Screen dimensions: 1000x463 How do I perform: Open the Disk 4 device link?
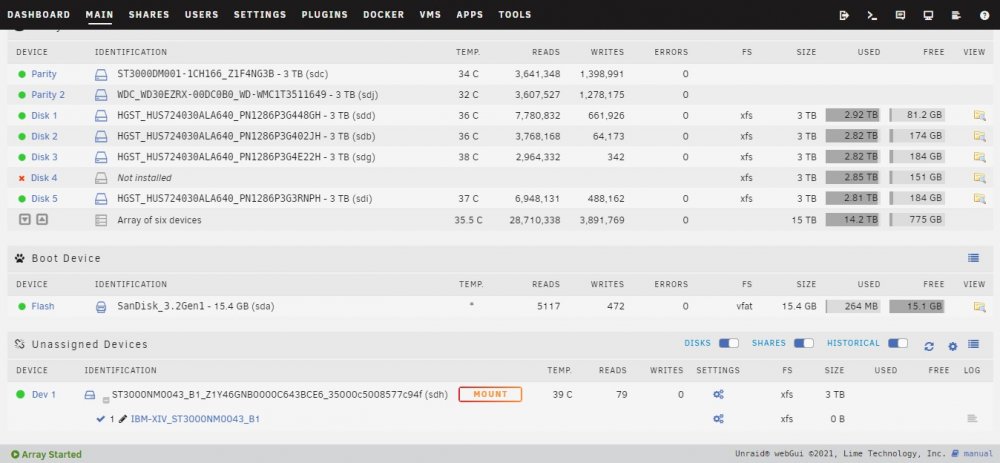[x=45, y=178]
